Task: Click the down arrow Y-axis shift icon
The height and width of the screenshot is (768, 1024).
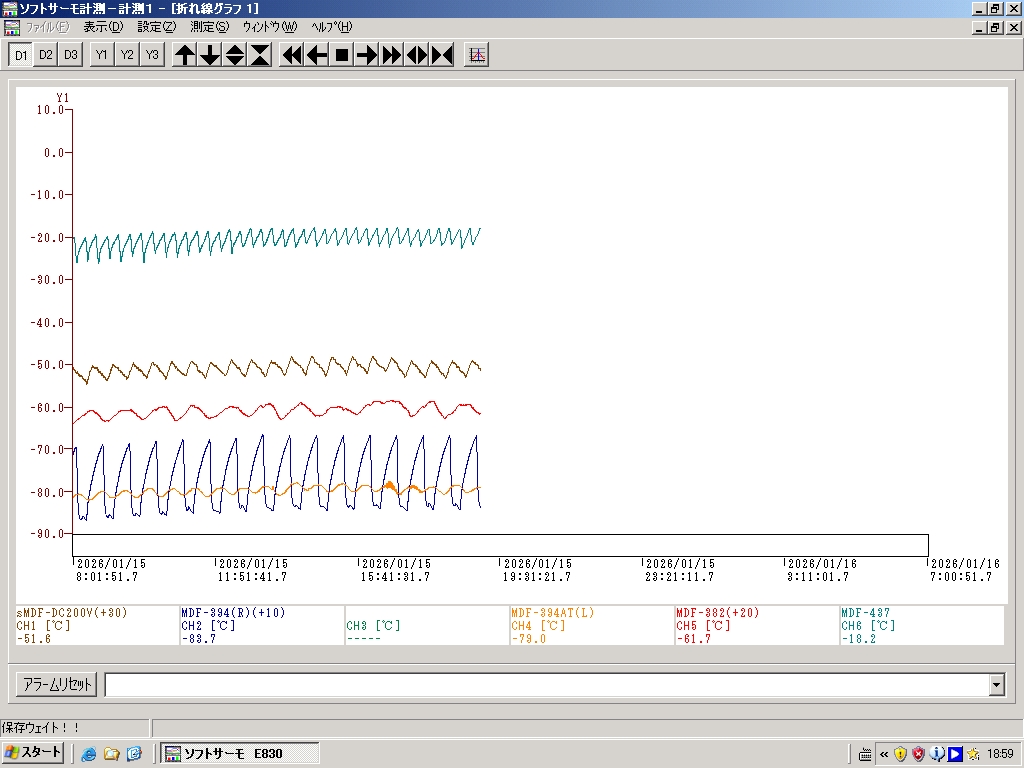Action: [x=210, y=55]
